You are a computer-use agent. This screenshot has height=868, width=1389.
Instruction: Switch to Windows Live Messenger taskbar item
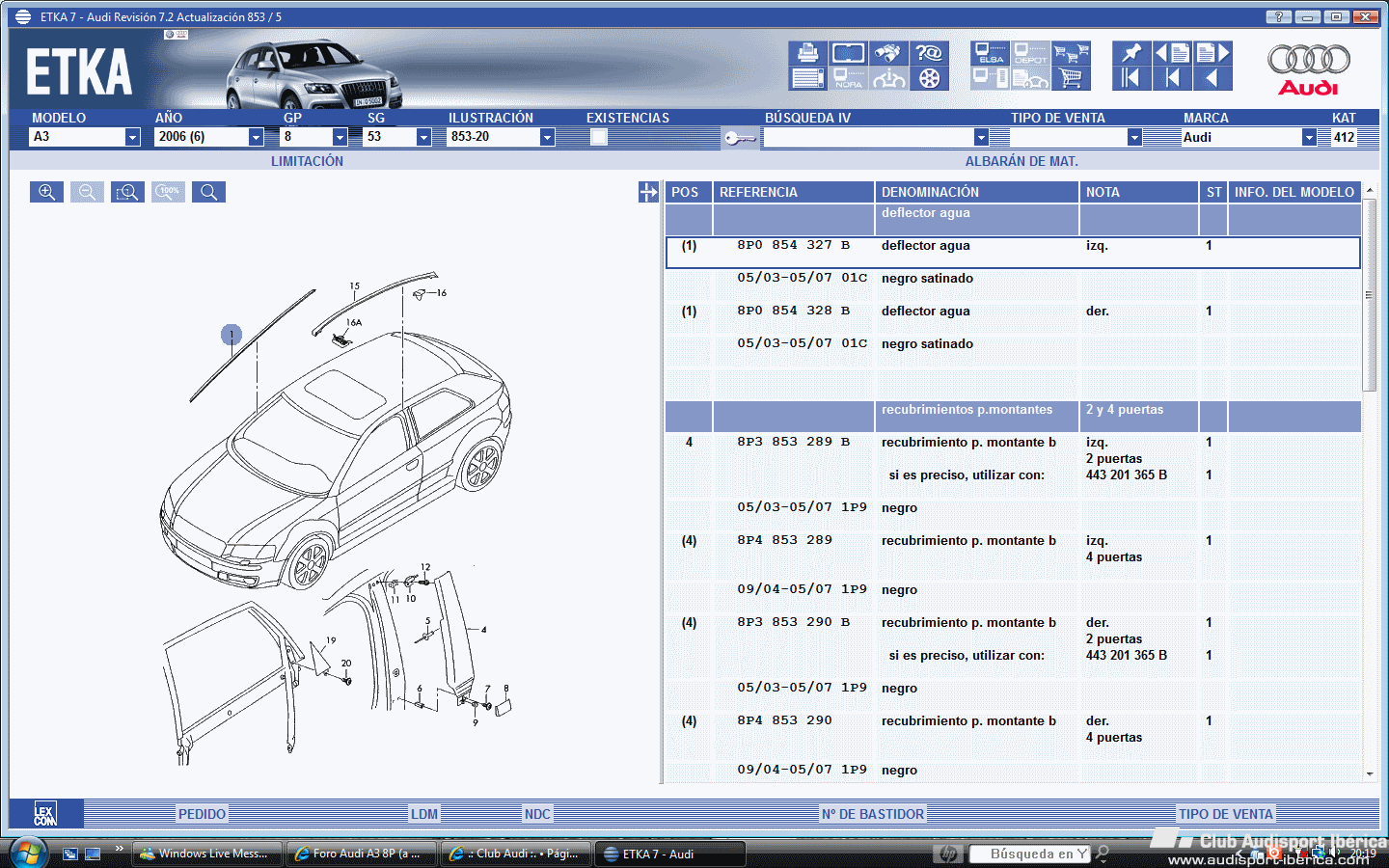(206, 854)
